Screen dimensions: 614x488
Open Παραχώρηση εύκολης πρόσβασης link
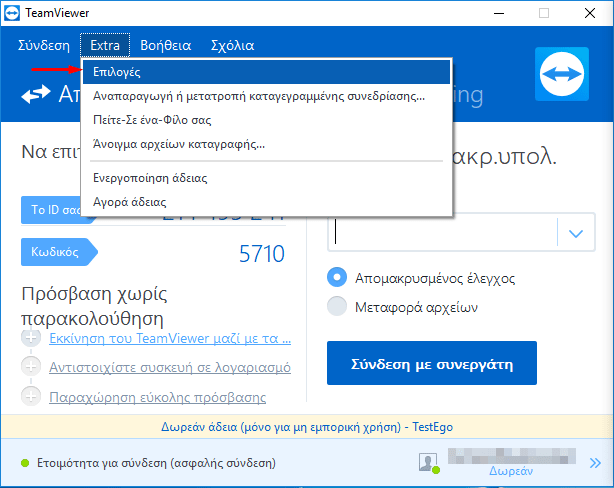[x=157, y=398]
